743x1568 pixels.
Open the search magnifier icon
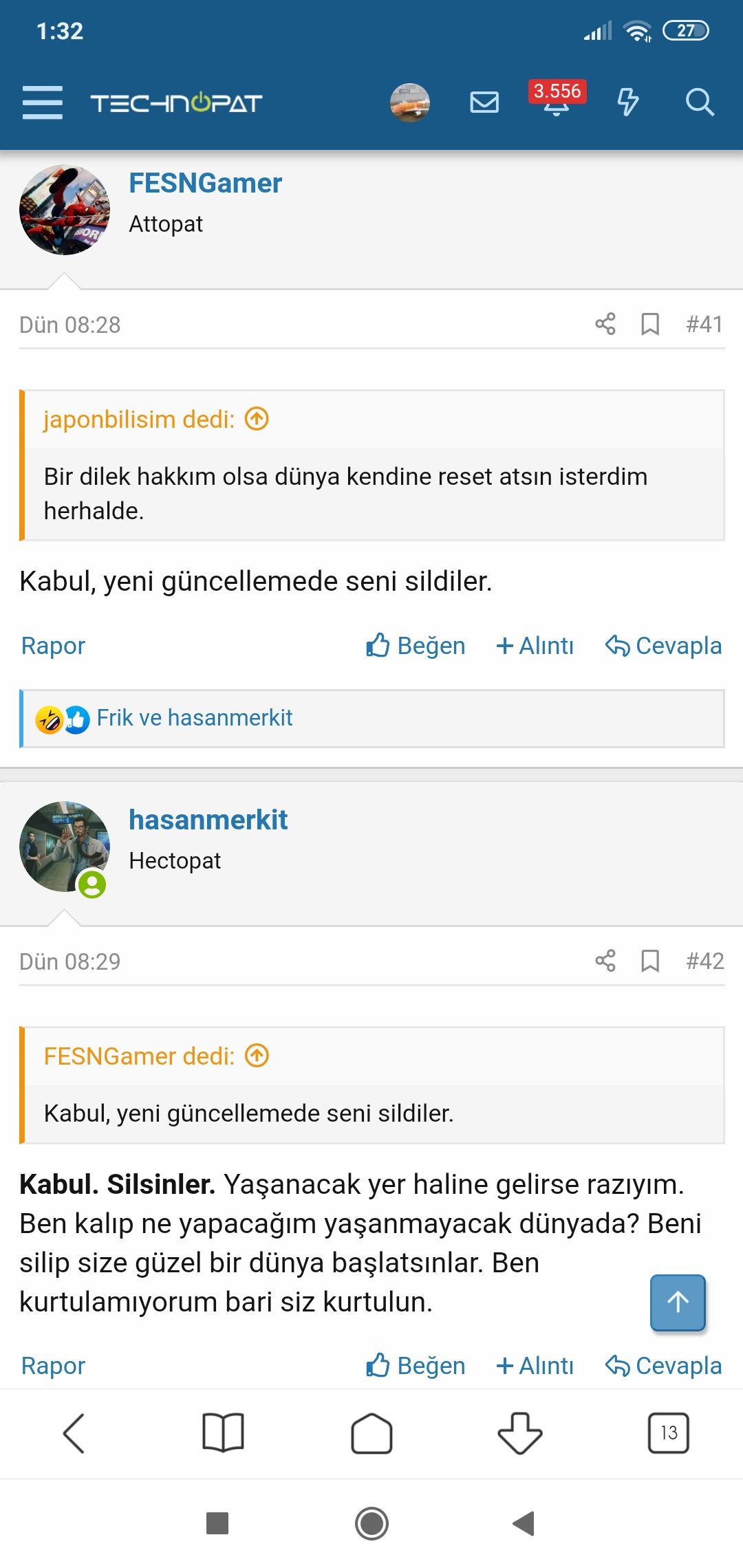(x=700, y=102)
